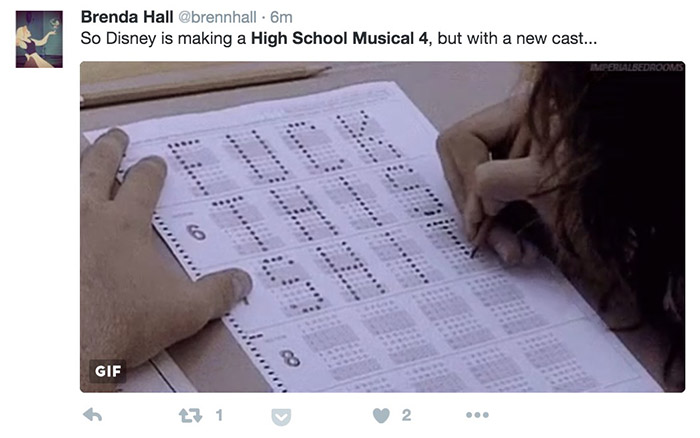Image resolution: width=700 pixels, height=438 pixels.
Task: Click the IMPERIALBEDROOMS watermark on the GIF
Action: pos(636,68)
